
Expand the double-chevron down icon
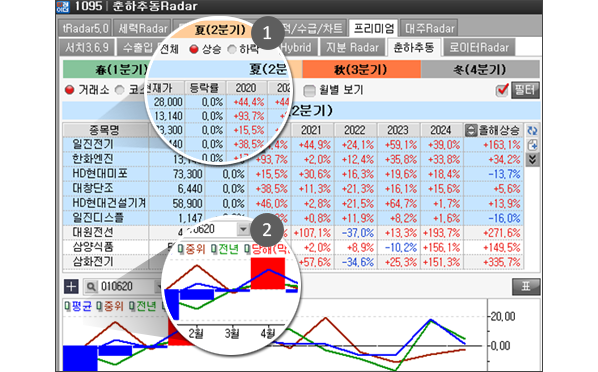pos(532,159)
